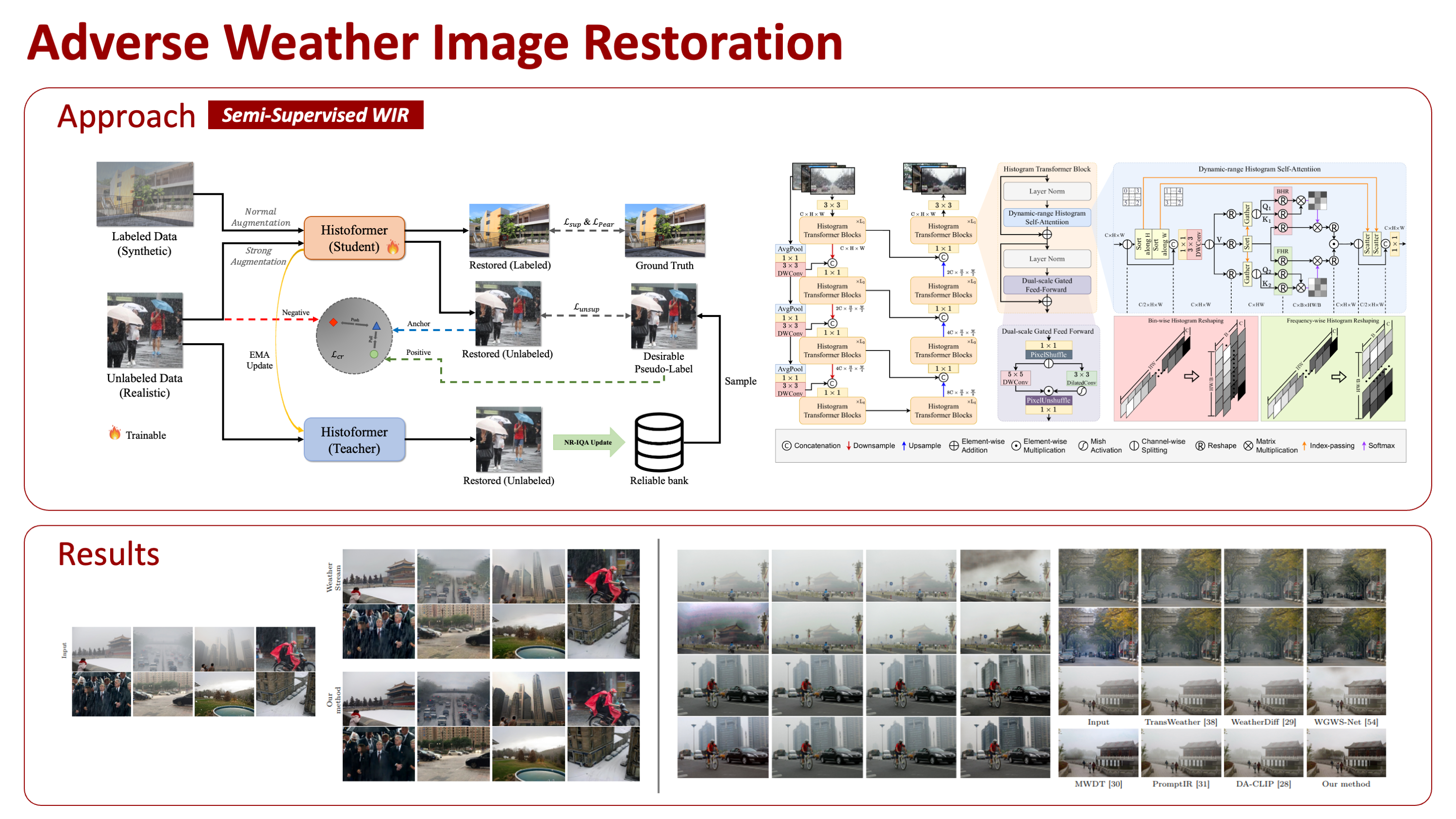
Task: Click the red Downsample arrow in legend
Action: click(x=848, y=446)
